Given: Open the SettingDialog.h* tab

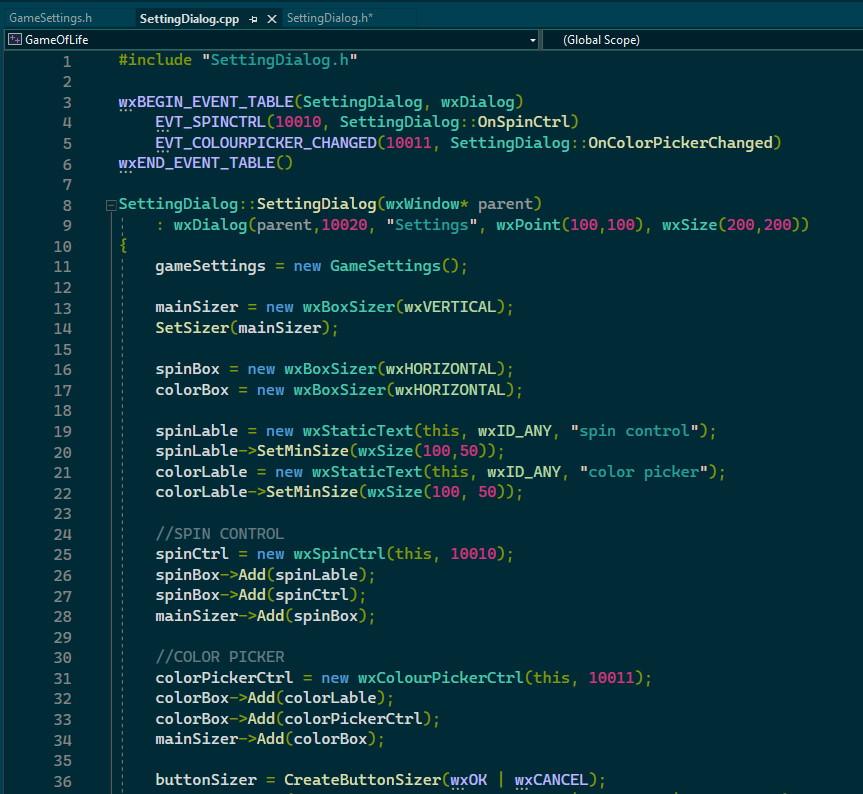Looking at the screenshot, I should [x=330, y=18].
